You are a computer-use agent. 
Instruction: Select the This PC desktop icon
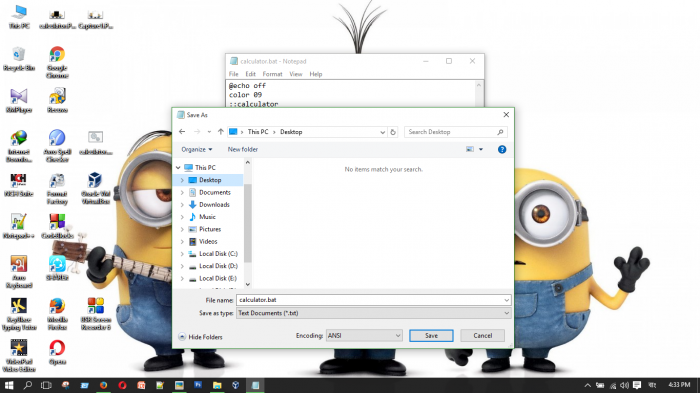[19, 17]
